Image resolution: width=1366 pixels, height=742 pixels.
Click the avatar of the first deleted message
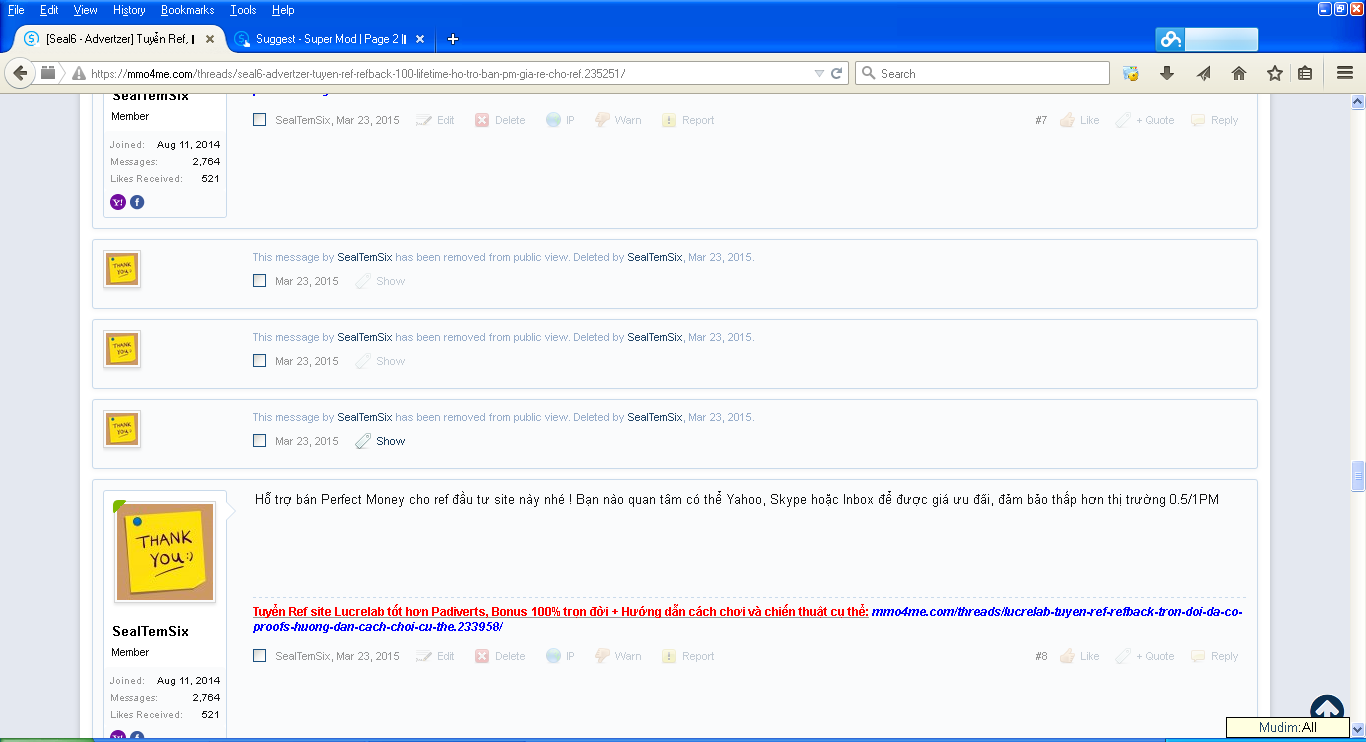(122, 269)
